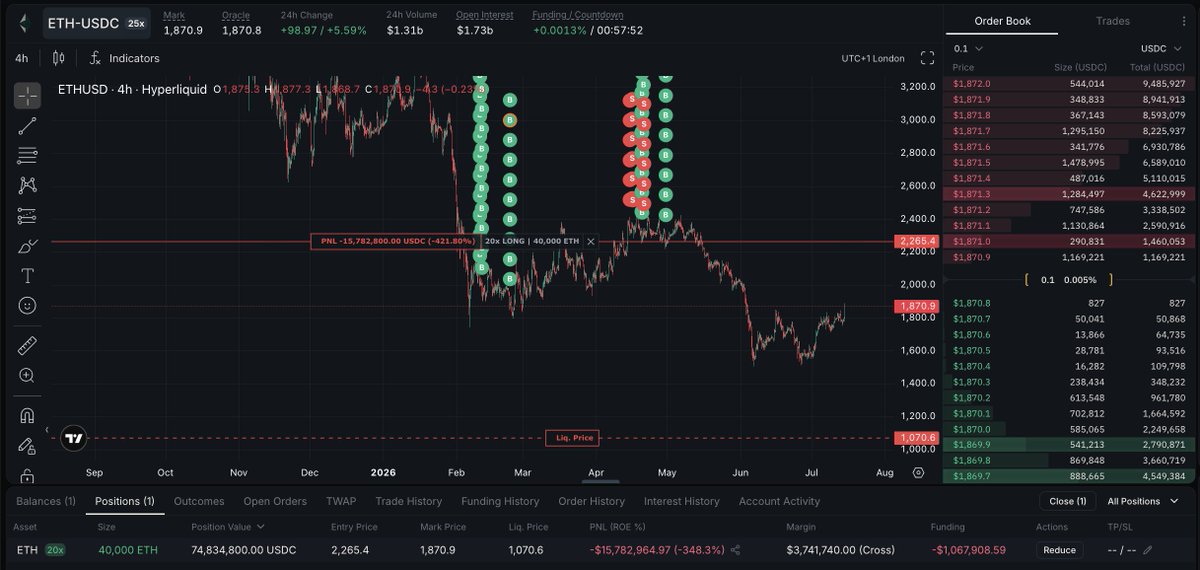
Task: Select bid price $1,870.8 in order book
Action: [x=972, y=303]
